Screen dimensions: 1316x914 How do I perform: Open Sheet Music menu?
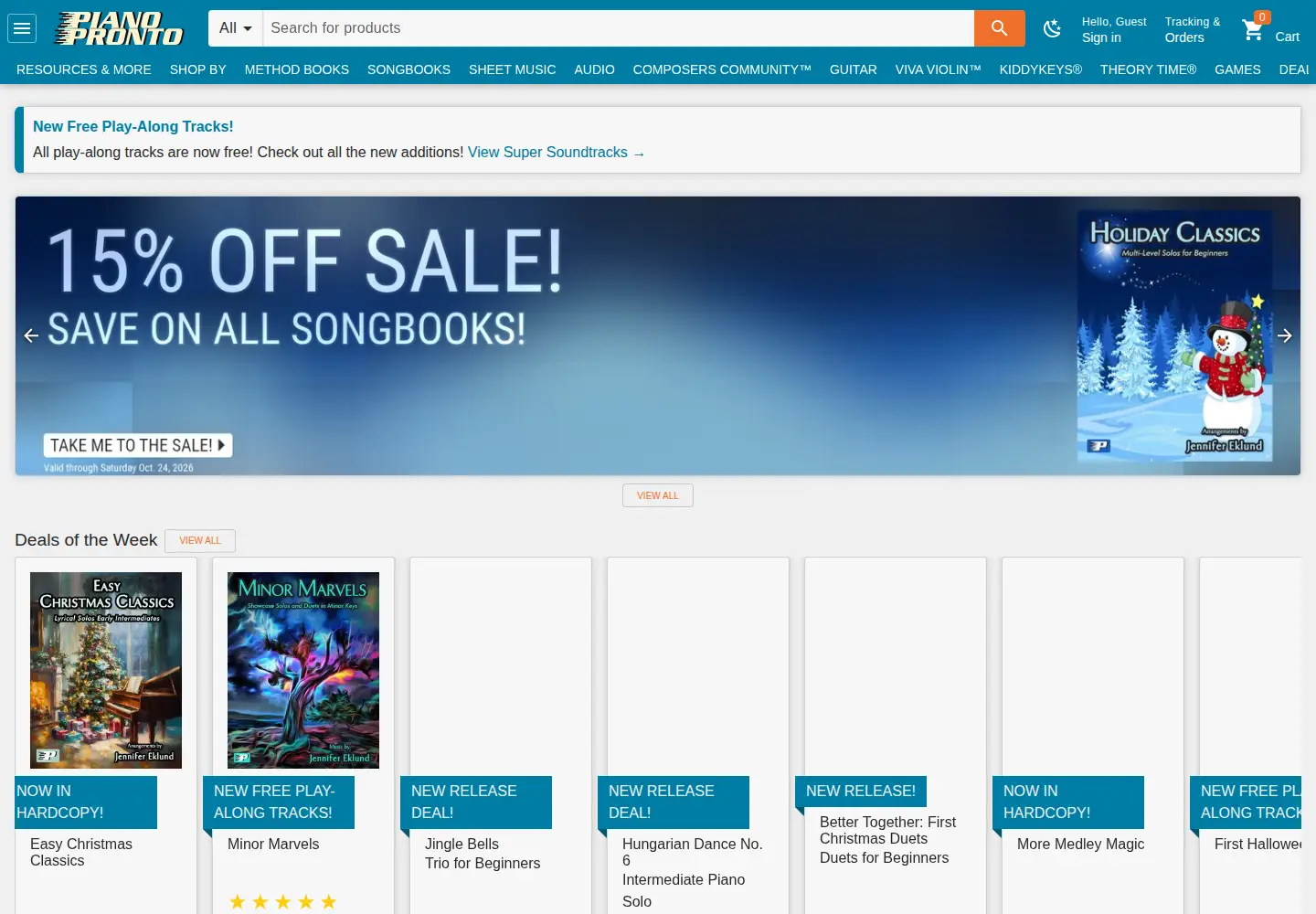click(x=512, y=69)
